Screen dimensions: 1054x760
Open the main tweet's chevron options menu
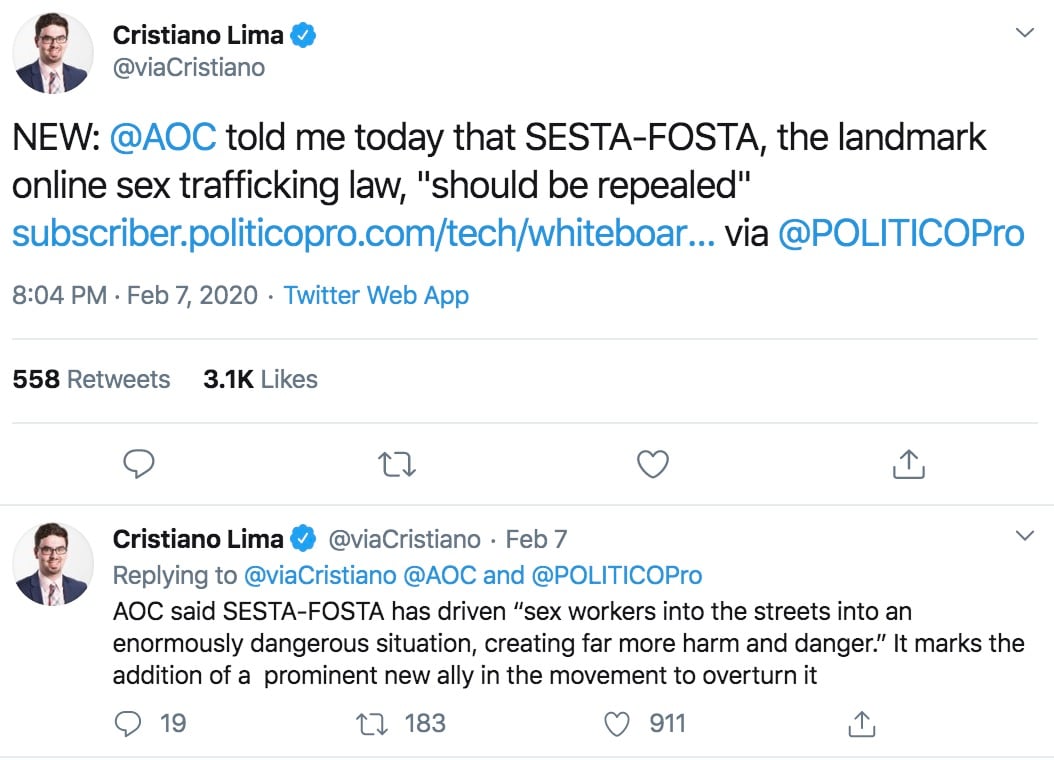coord(1024,32)
